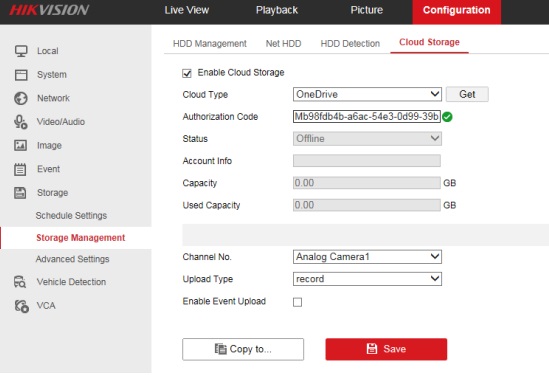This screenshot has width=549, height=375.
Task: Click the Local monitor icon
Action: tap(21, 51)
